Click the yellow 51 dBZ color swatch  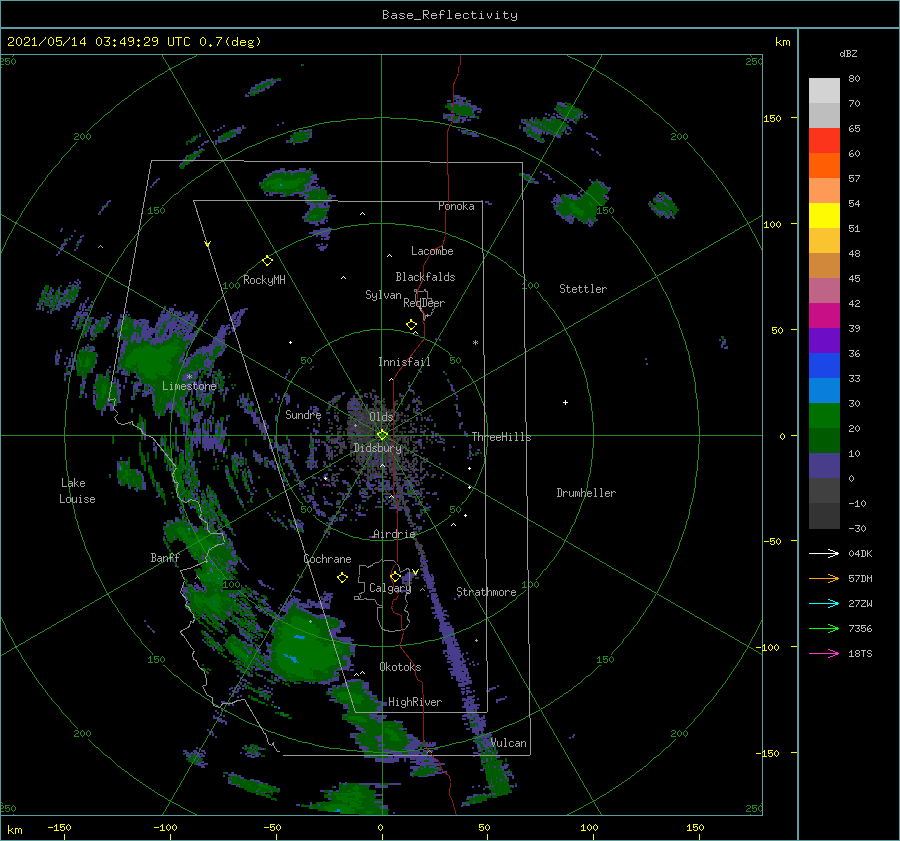tap(824, 216)
